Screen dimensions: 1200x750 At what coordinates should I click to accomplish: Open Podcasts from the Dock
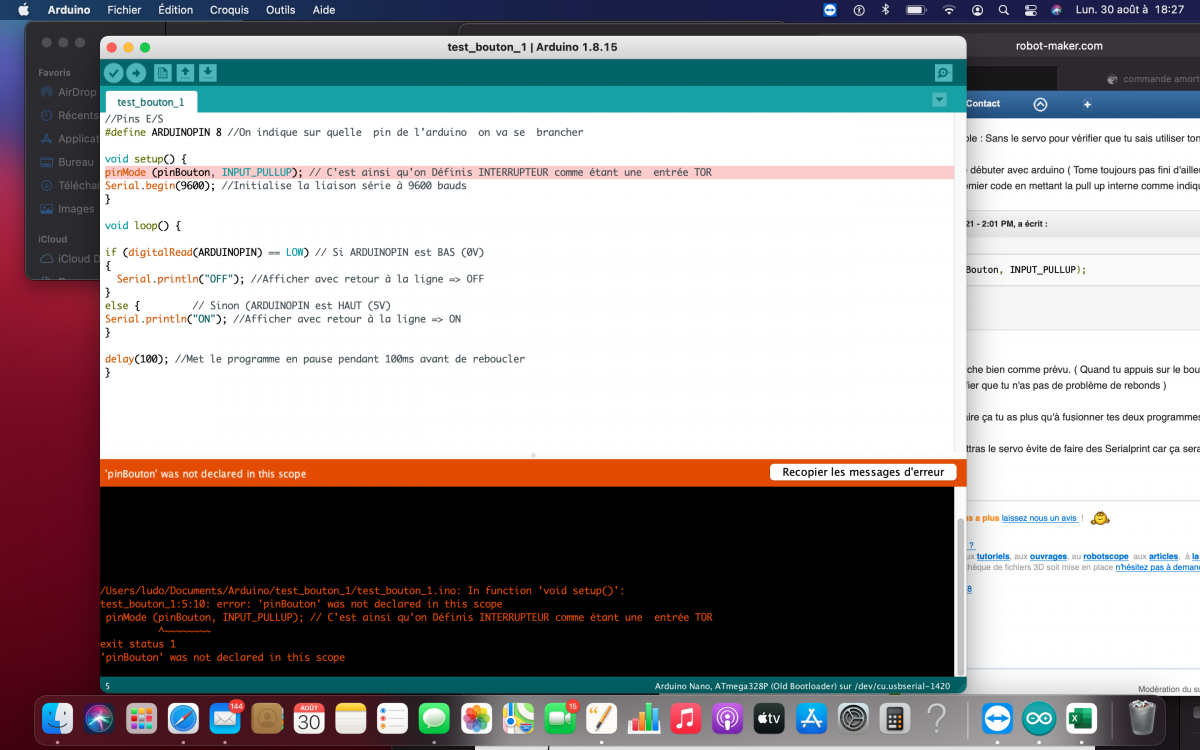[727, 718]
